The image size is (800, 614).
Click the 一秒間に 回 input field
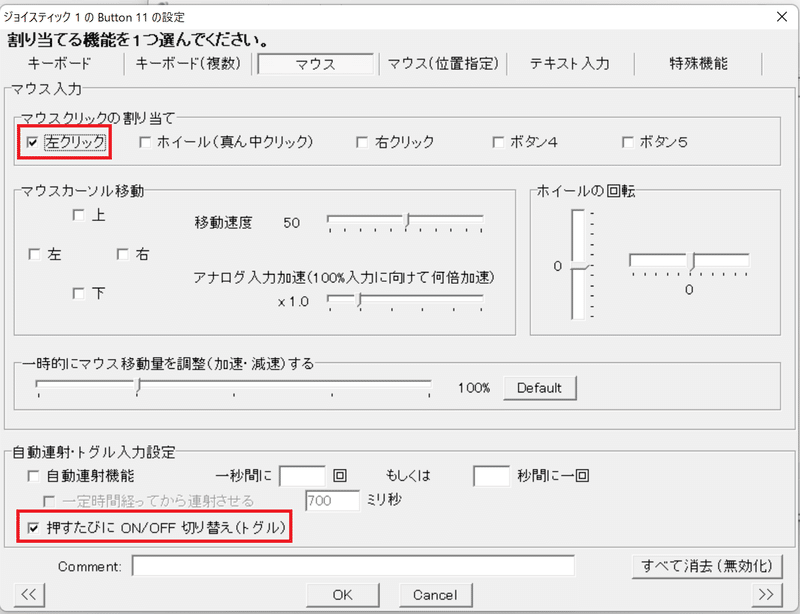(x=302, y=476)
